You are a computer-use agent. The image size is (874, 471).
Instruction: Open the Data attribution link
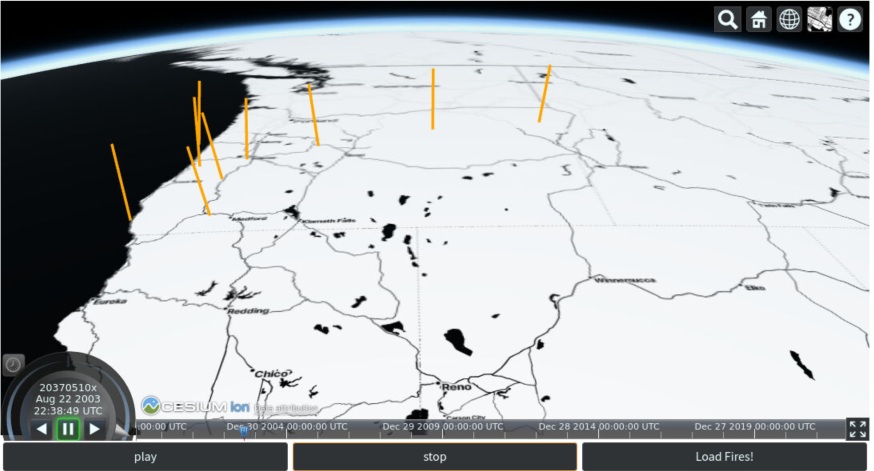coord(286,408)
